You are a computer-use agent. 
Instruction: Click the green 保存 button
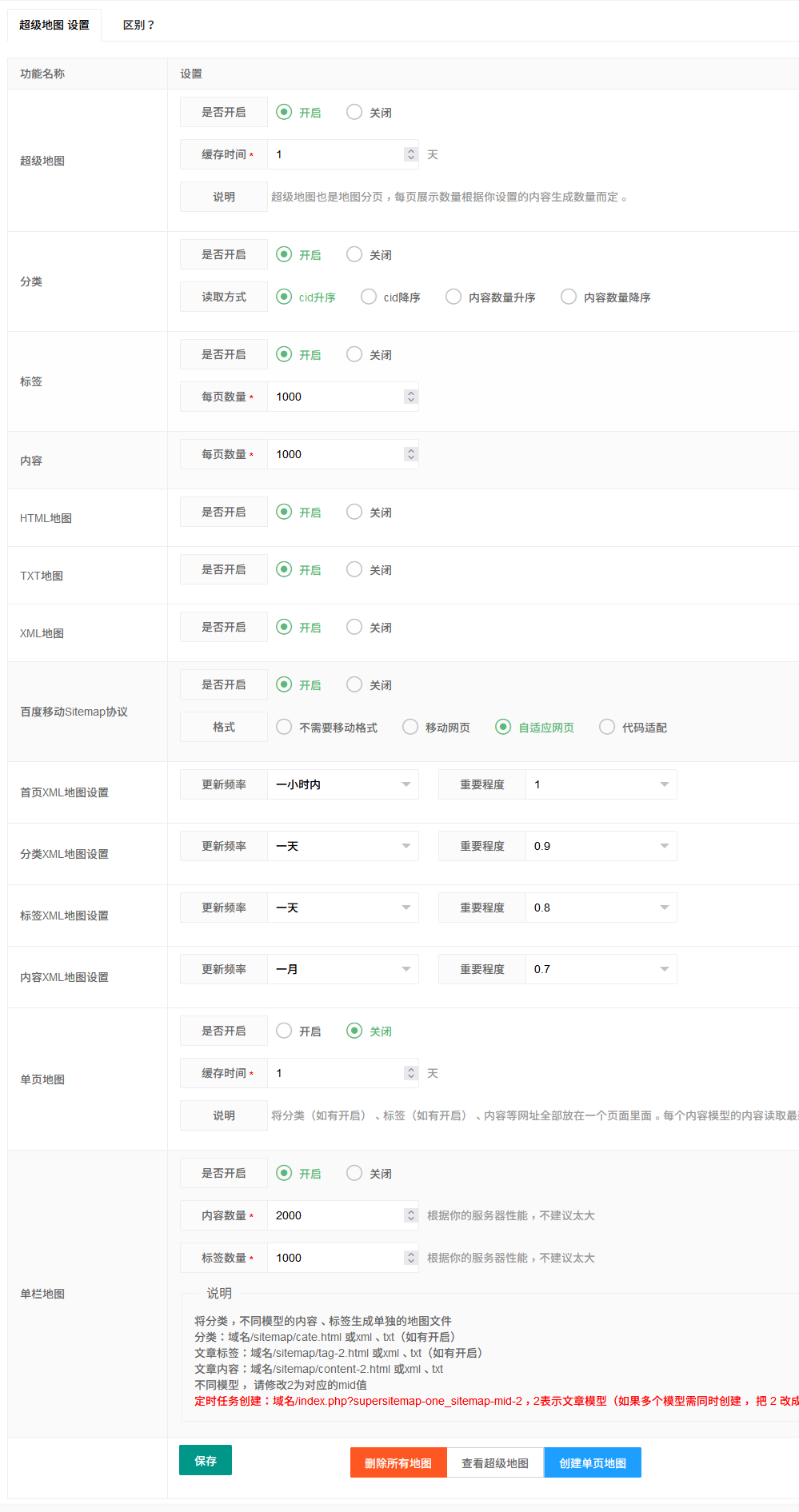click(206, 1460)
